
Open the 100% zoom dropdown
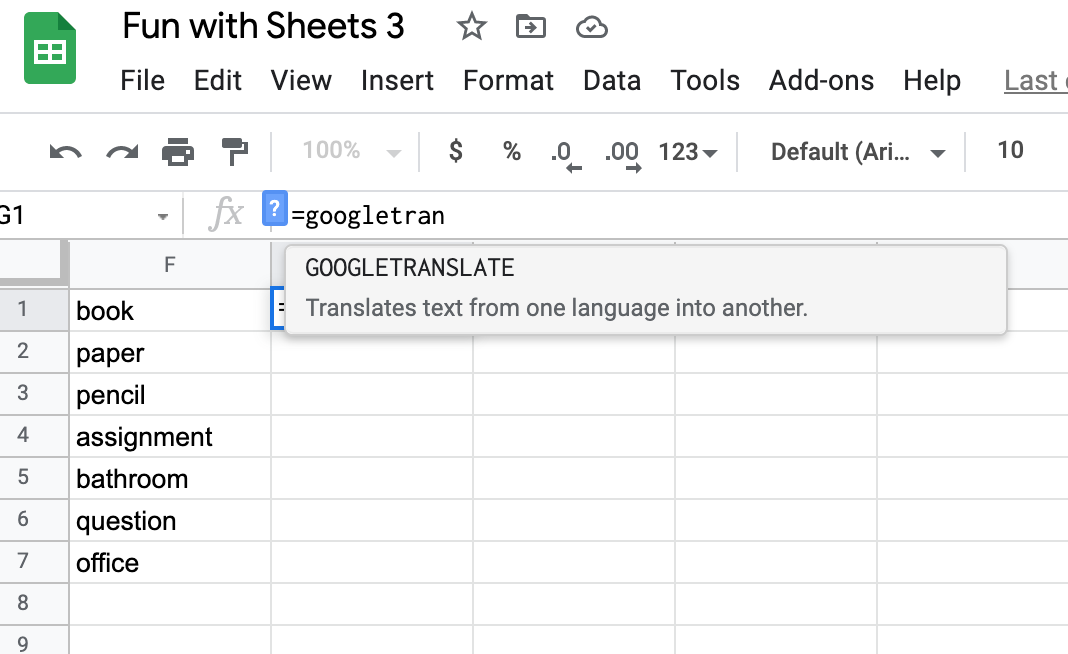click(x=351, y=152)
